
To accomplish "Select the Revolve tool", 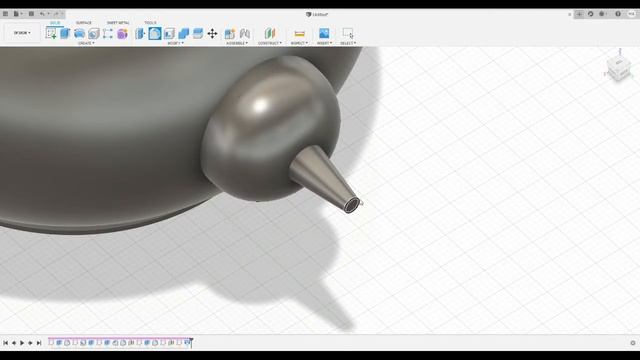I will [79, 33].
